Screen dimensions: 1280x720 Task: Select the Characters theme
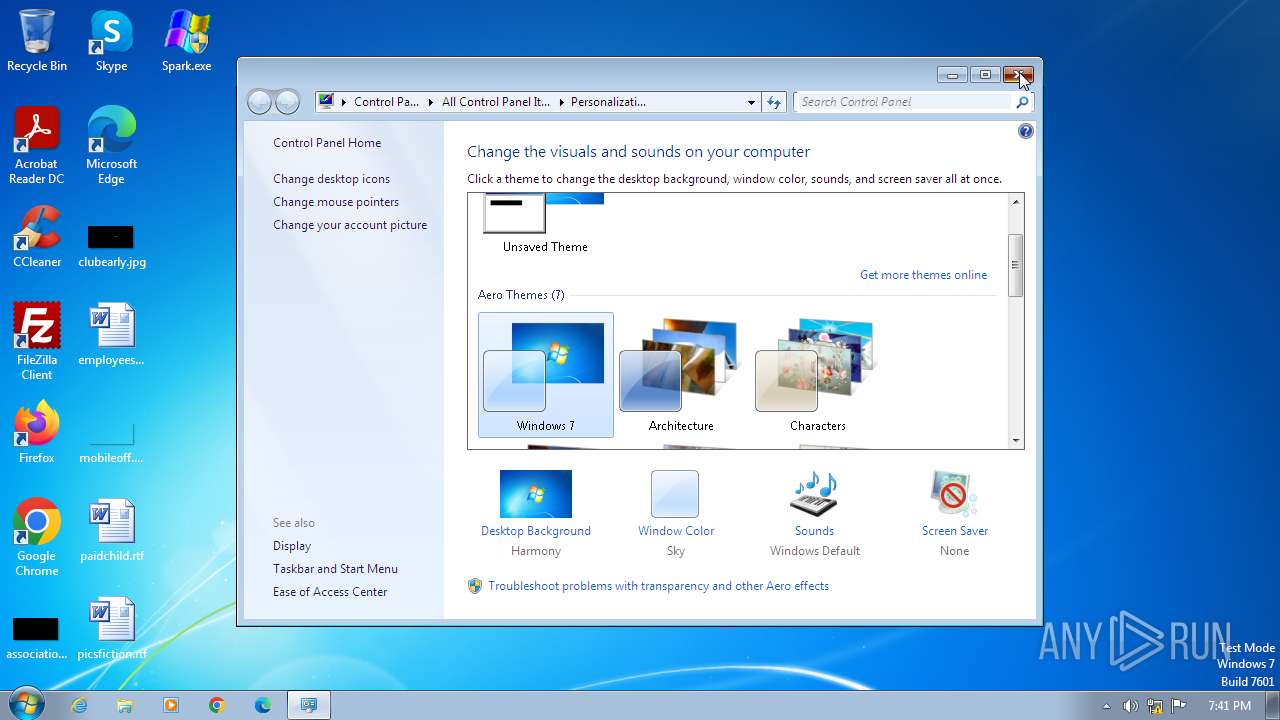pyautogui.click(x=817, y=375)
